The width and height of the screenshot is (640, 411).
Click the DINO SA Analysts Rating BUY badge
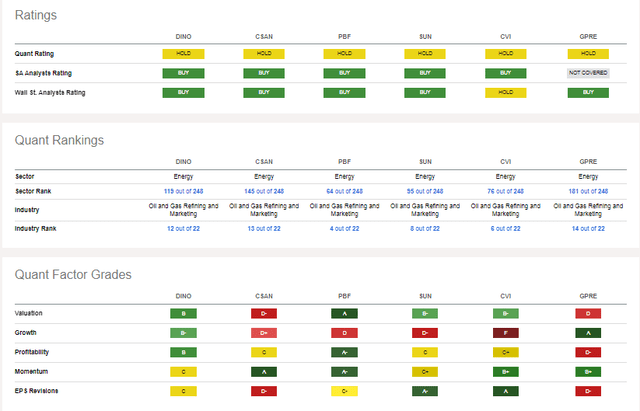tap(183, 73)
